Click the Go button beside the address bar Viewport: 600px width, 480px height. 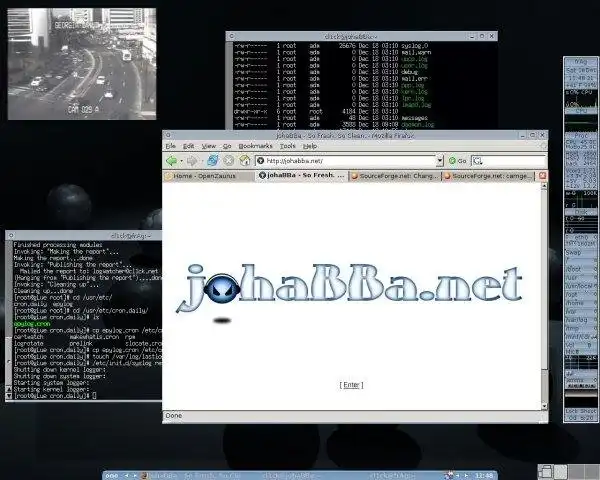tap(458, 161)
